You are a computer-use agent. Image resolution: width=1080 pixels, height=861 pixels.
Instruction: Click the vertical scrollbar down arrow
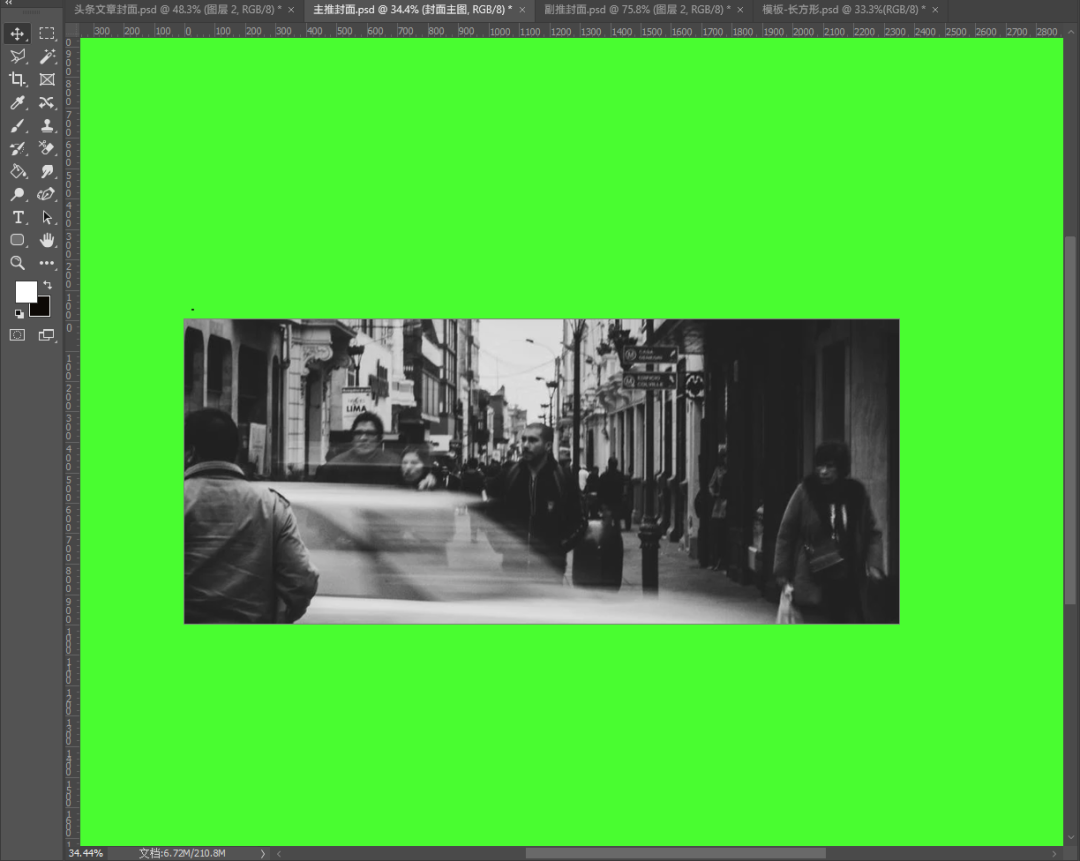[x=1070, y=838]
